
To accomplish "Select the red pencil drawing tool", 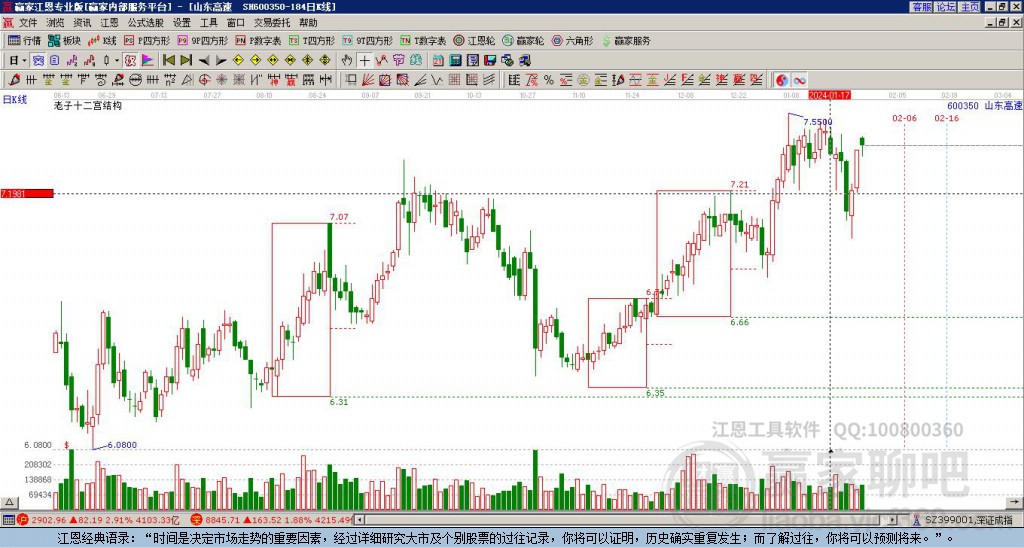I will click(x=14, y=80).
